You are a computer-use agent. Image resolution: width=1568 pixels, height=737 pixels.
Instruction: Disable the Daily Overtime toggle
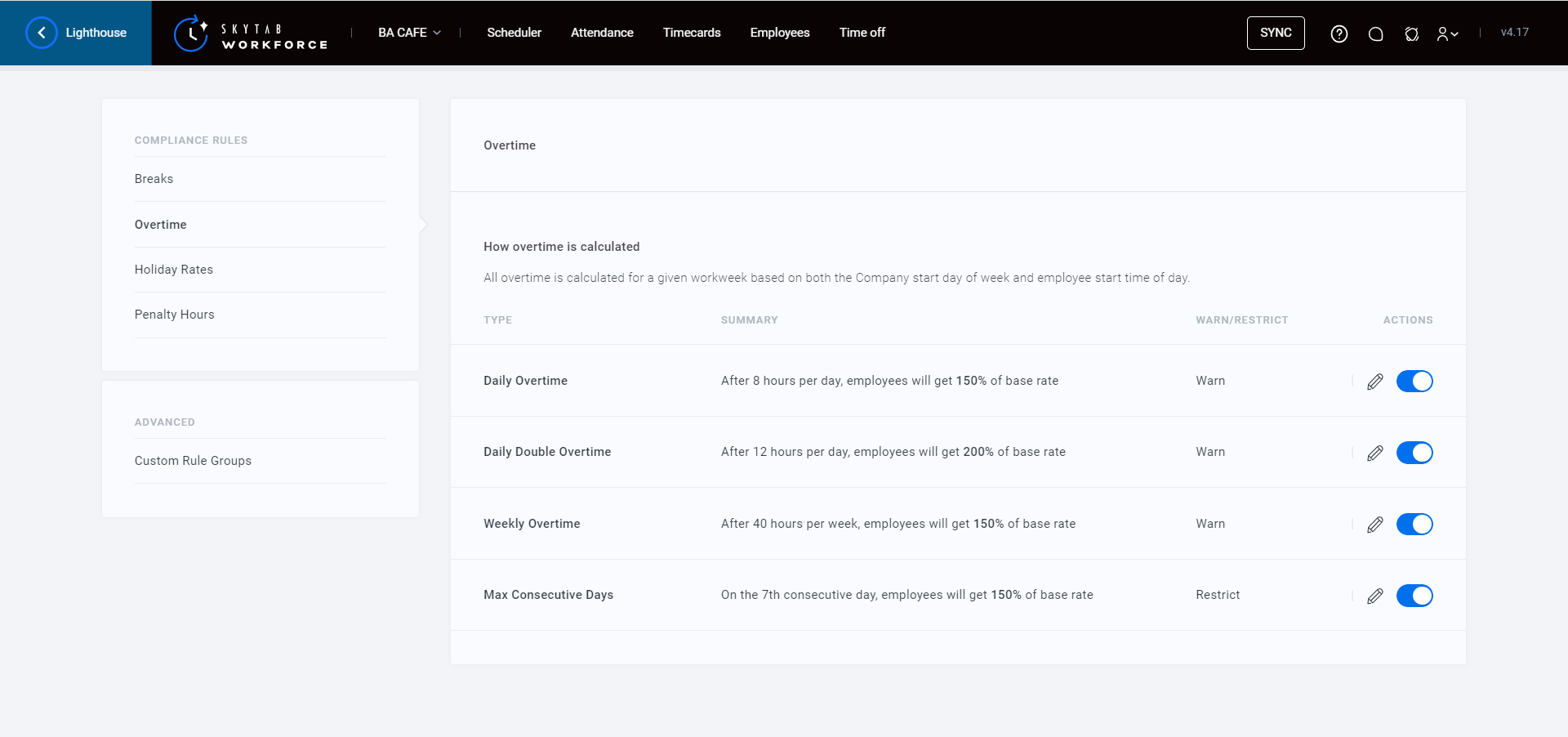point(1414,382)
